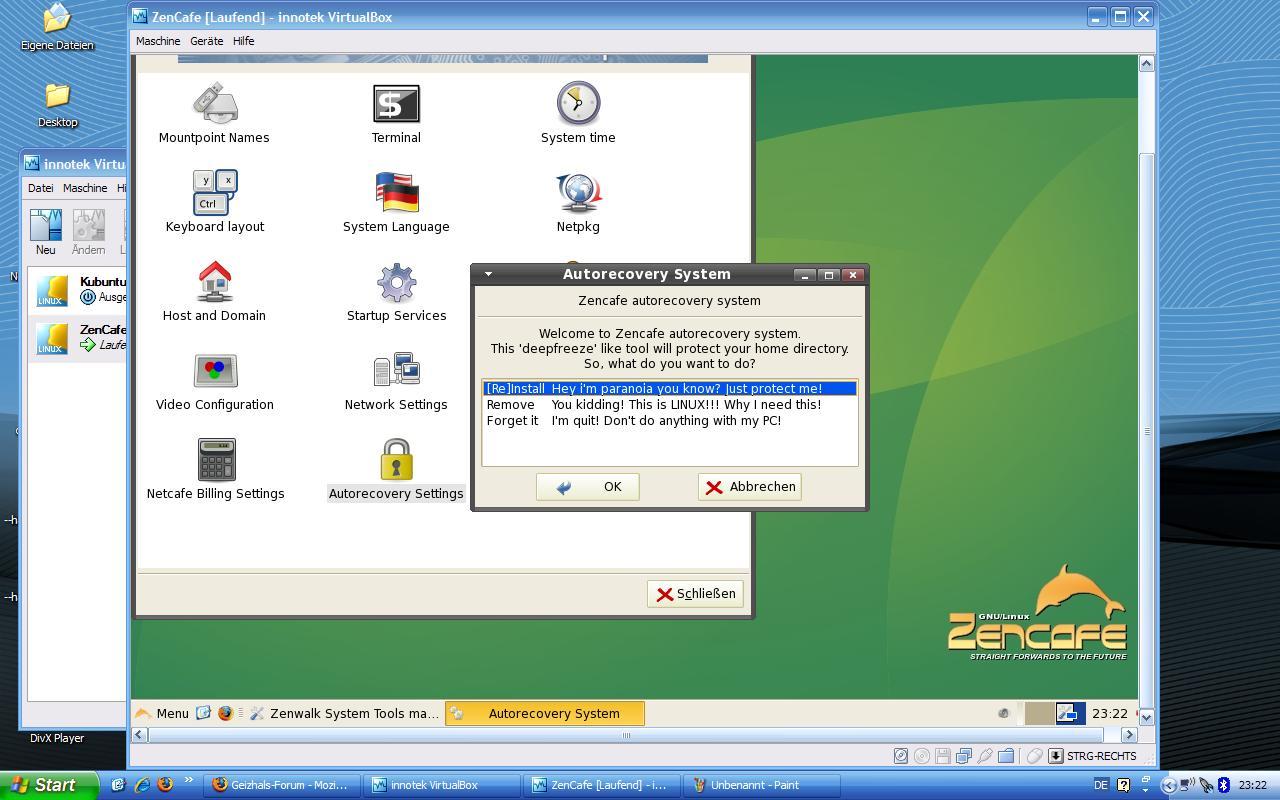
Task: Click tray expand arrow near clock
Action: click(1167, 786)
